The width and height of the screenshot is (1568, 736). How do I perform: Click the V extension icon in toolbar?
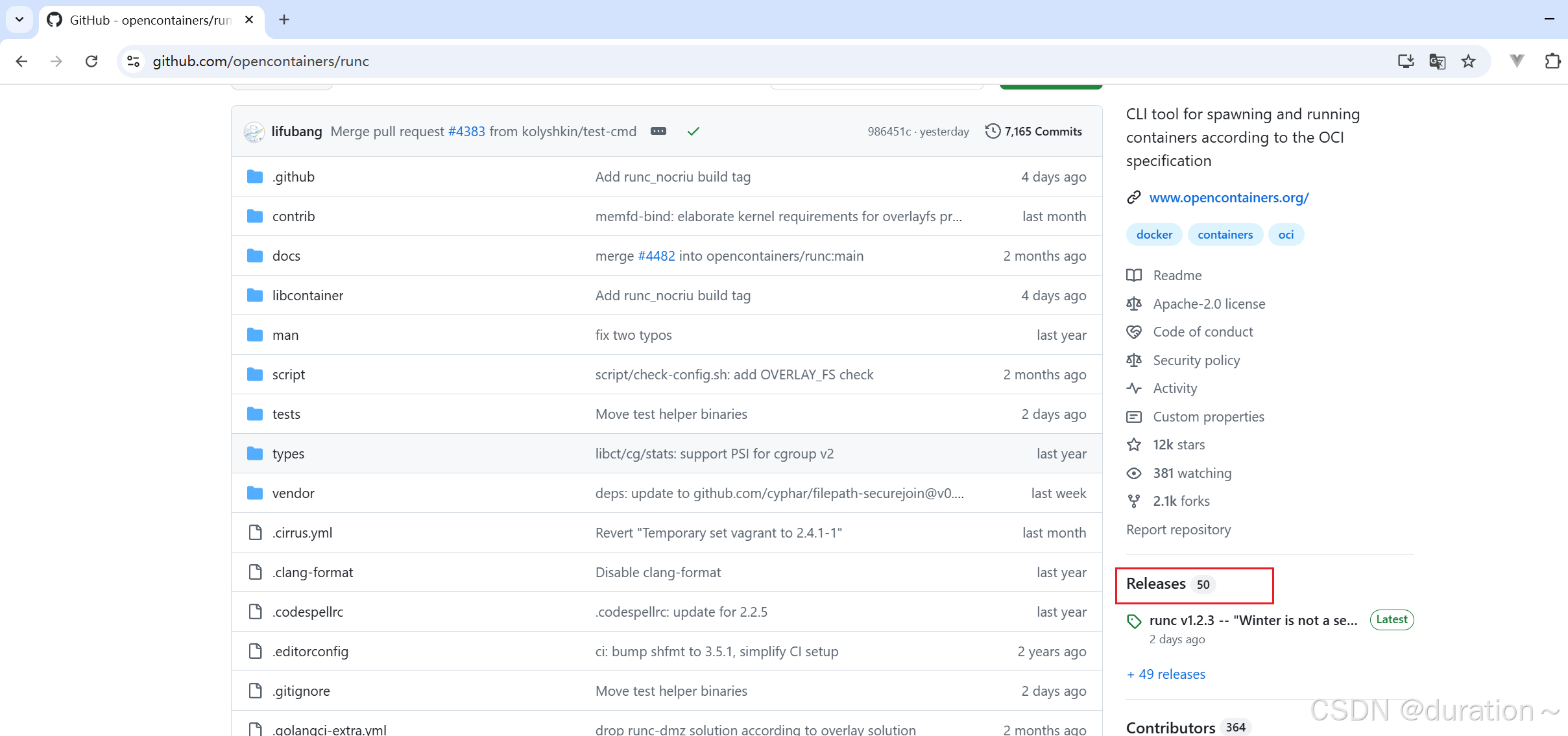tap(1517, 61)
